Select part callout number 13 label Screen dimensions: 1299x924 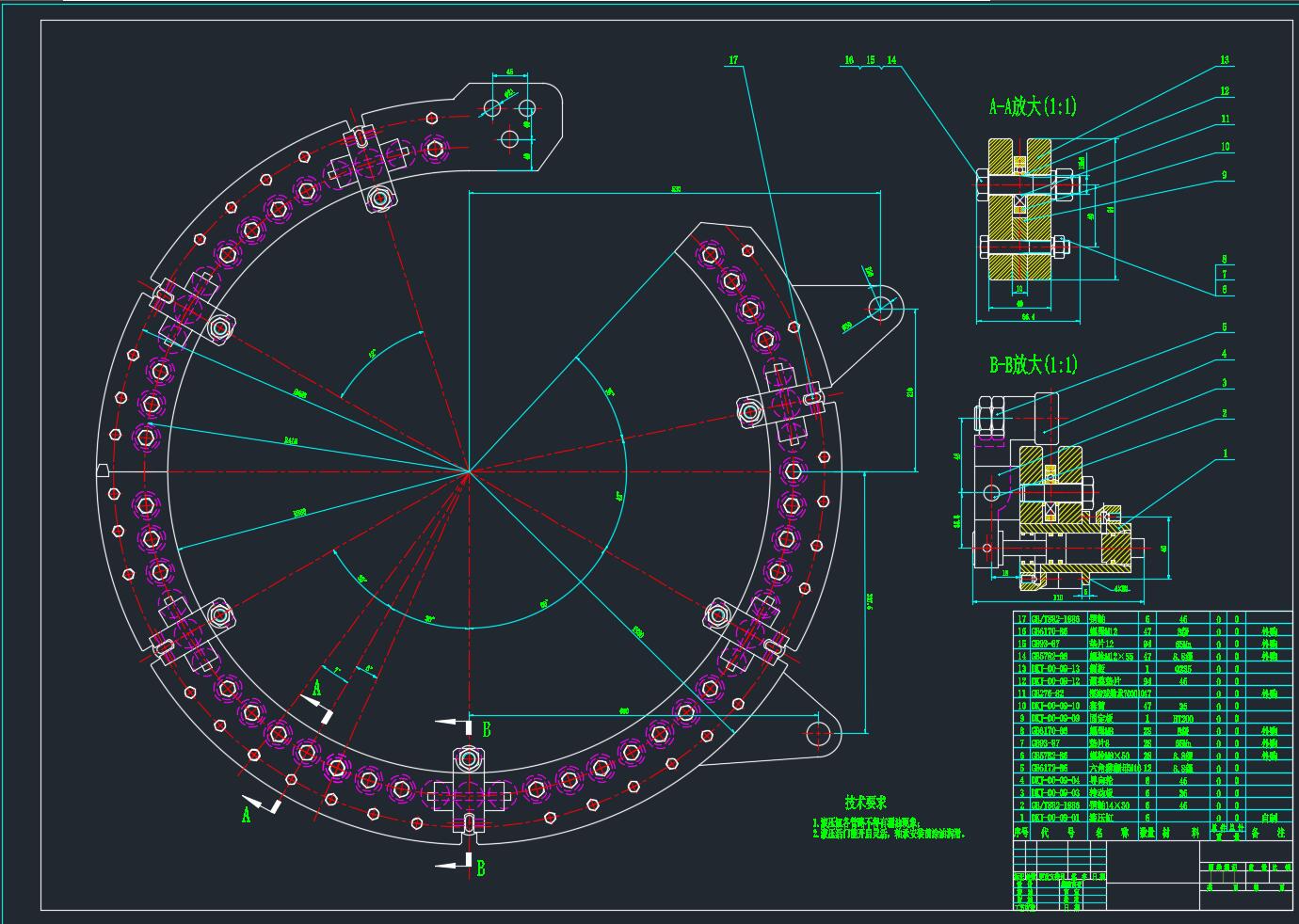coord(1225,60)
